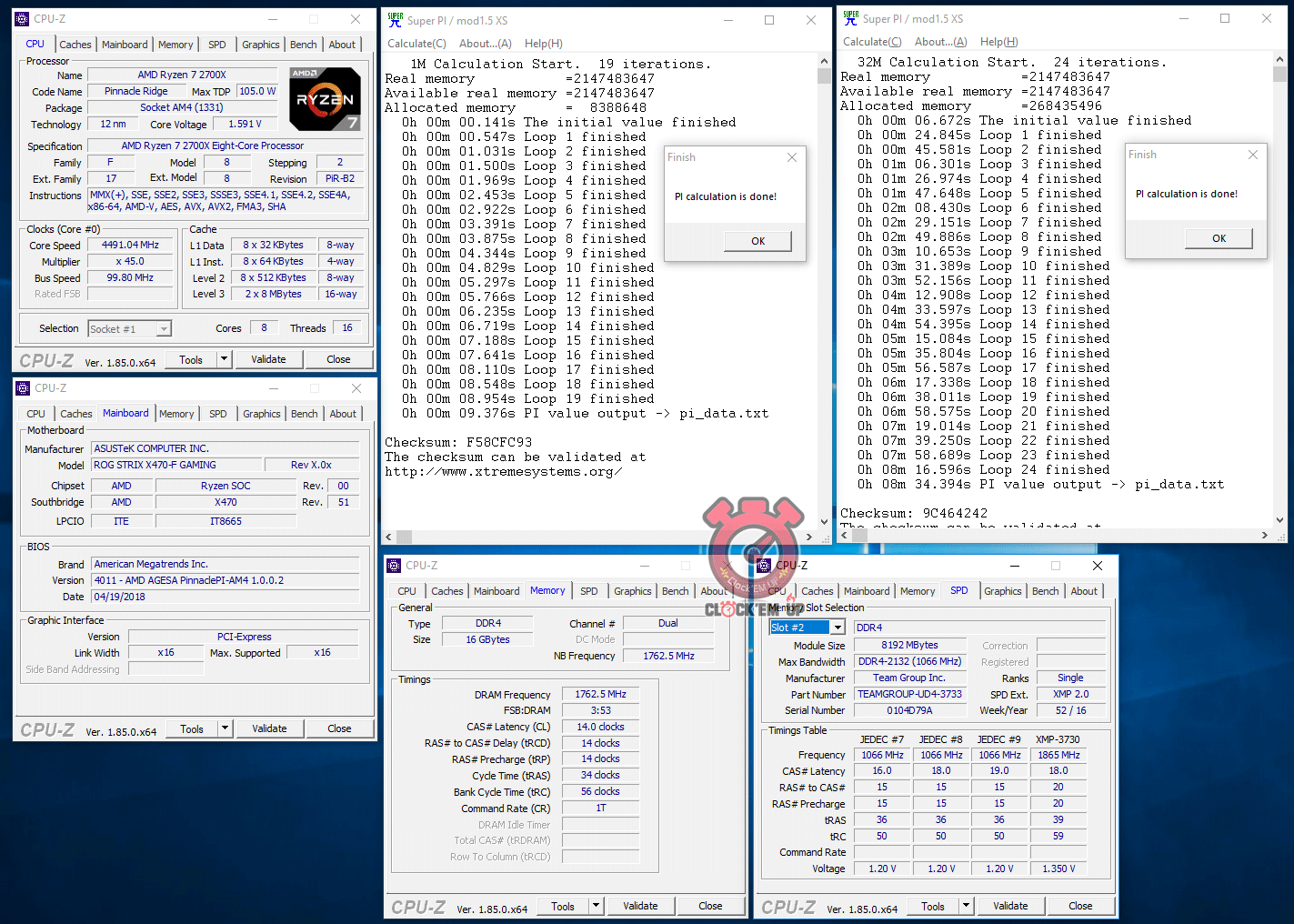1294x924 pixels.
Task: Click the Super PI icon in the 1M window title bar
Action: 395,19
